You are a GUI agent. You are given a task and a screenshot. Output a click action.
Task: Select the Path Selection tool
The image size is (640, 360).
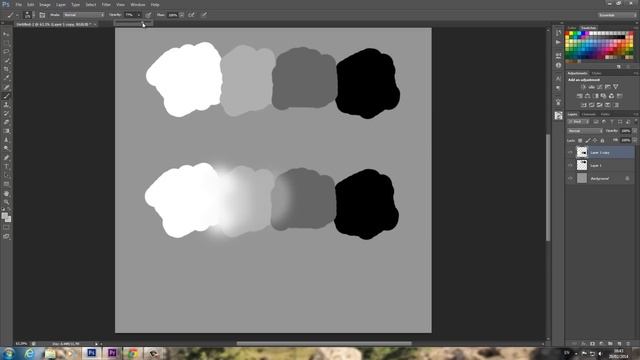click(x=6, y=176)
